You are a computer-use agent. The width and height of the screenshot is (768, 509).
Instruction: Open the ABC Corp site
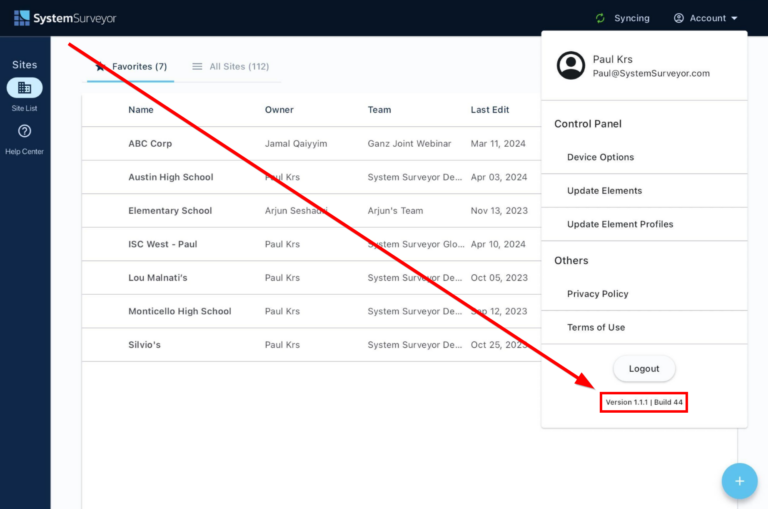[150, 144]
